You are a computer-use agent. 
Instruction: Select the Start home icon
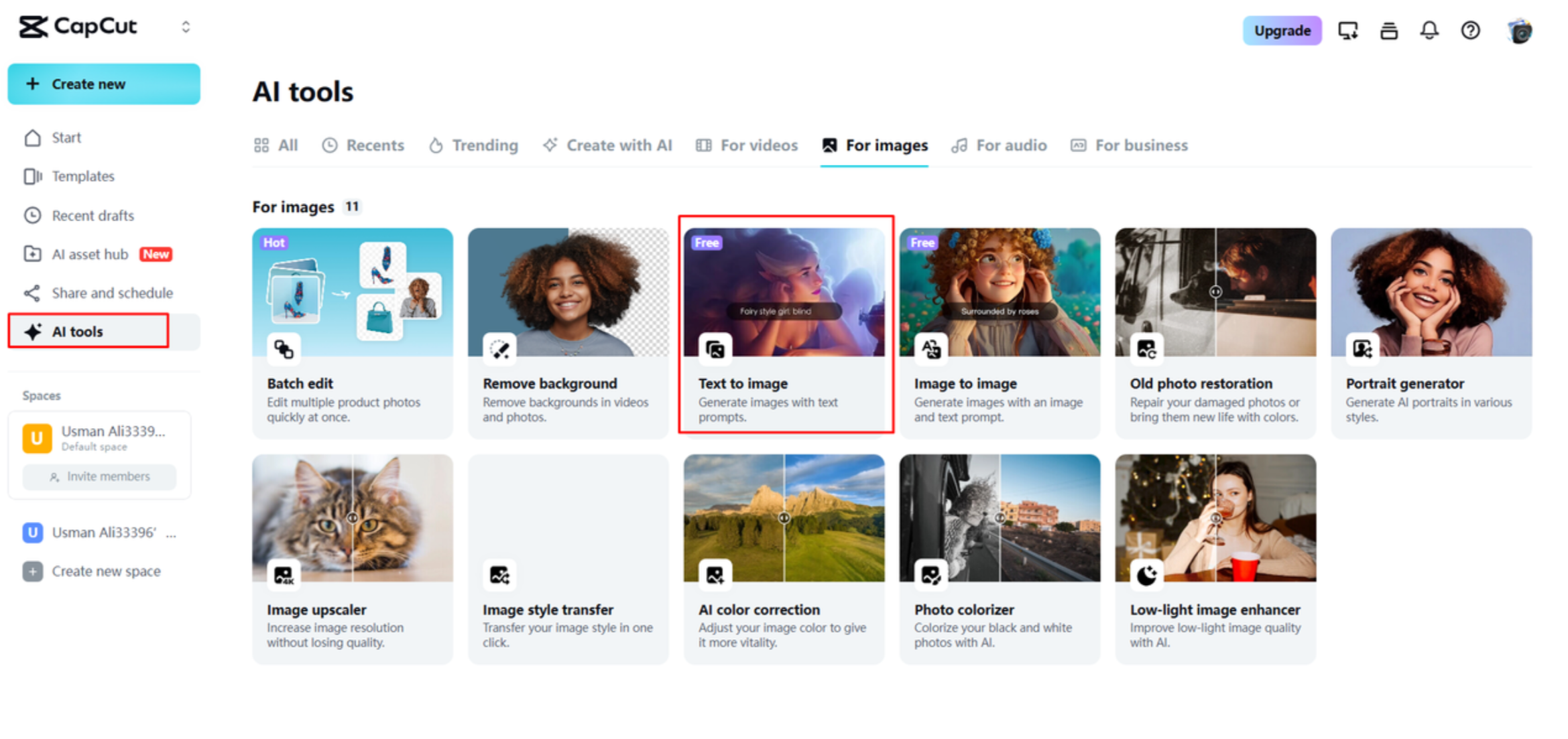click(x=32, y=137)
